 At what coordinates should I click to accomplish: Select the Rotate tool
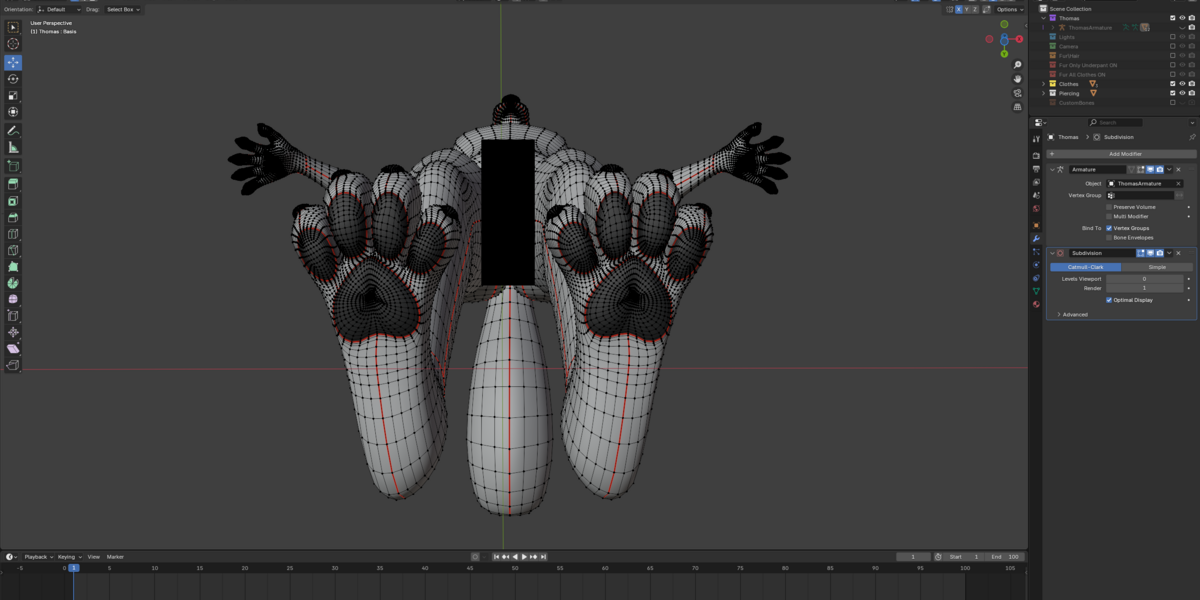(13, 79)
